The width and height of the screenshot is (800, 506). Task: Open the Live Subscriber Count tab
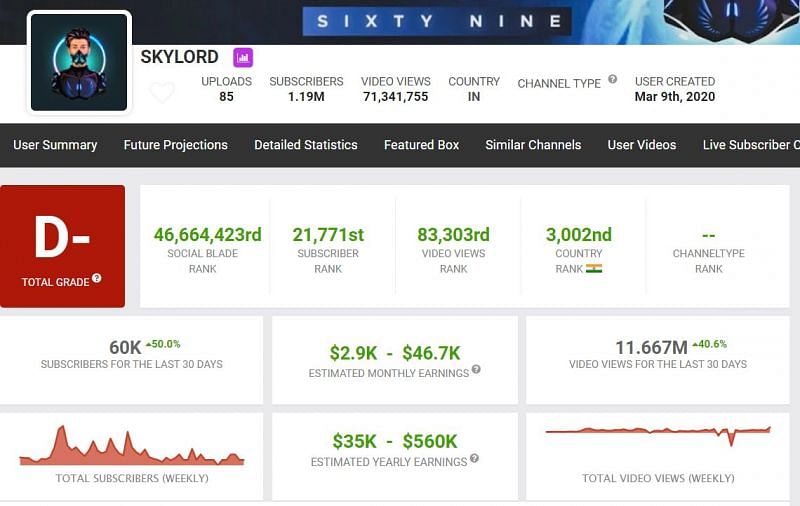click(750, 145)
